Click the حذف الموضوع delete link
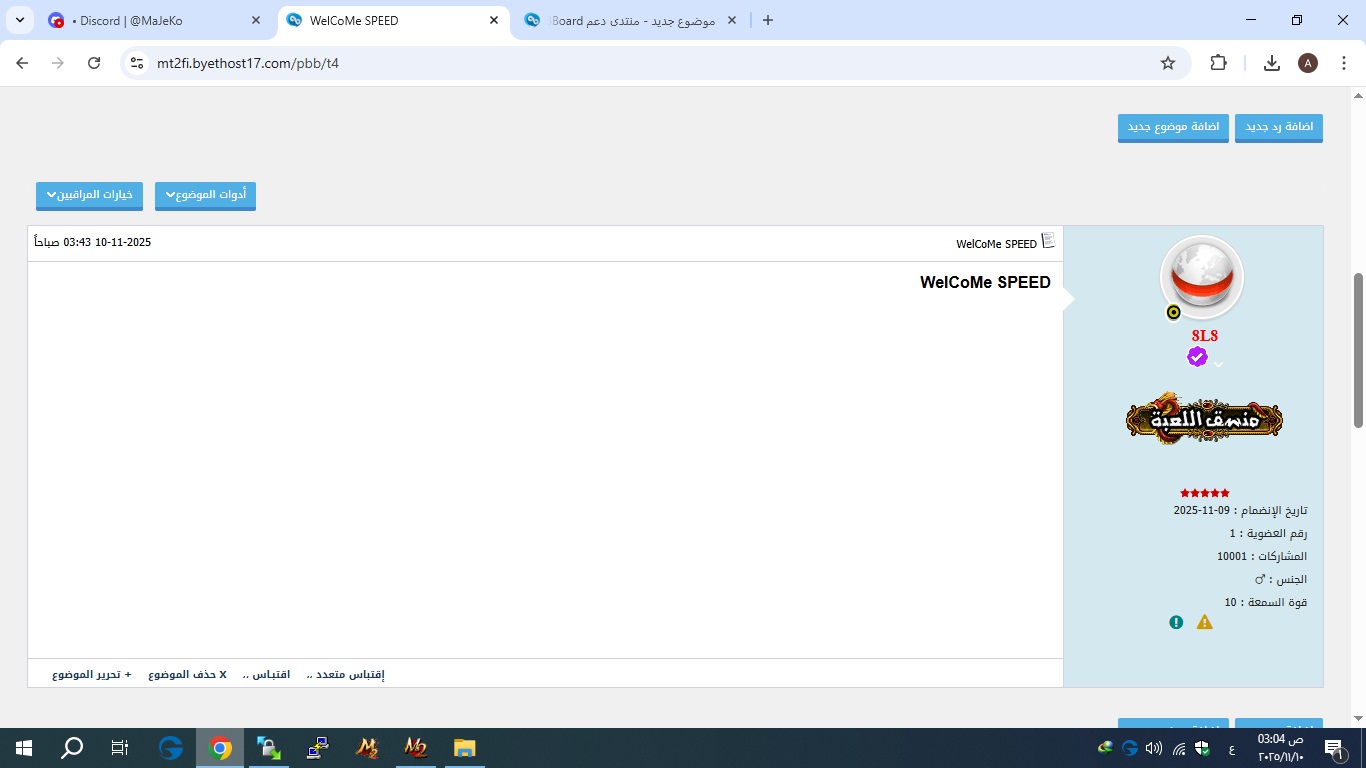Viewport: 1366px width, 768px height. coord(187,674)
